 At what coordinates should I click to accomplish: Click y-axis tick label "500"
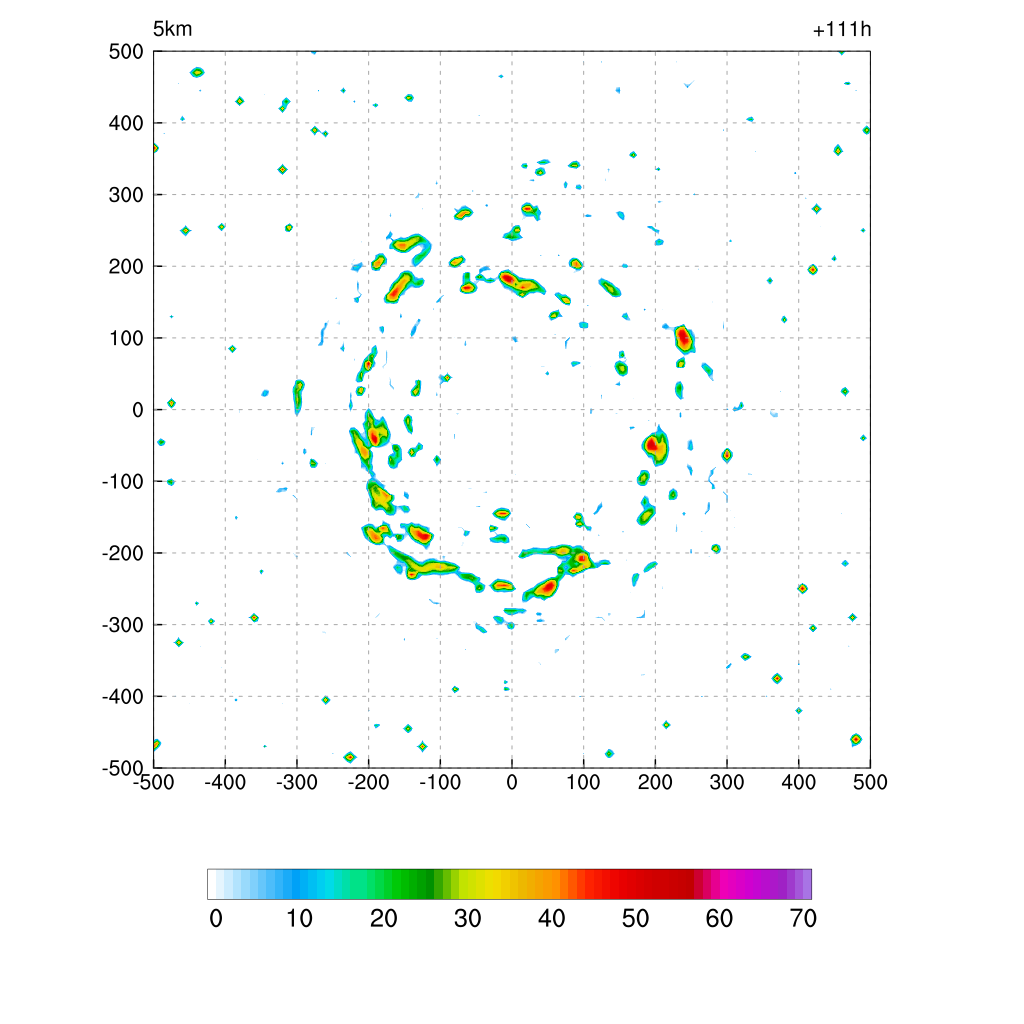point(126,52)
